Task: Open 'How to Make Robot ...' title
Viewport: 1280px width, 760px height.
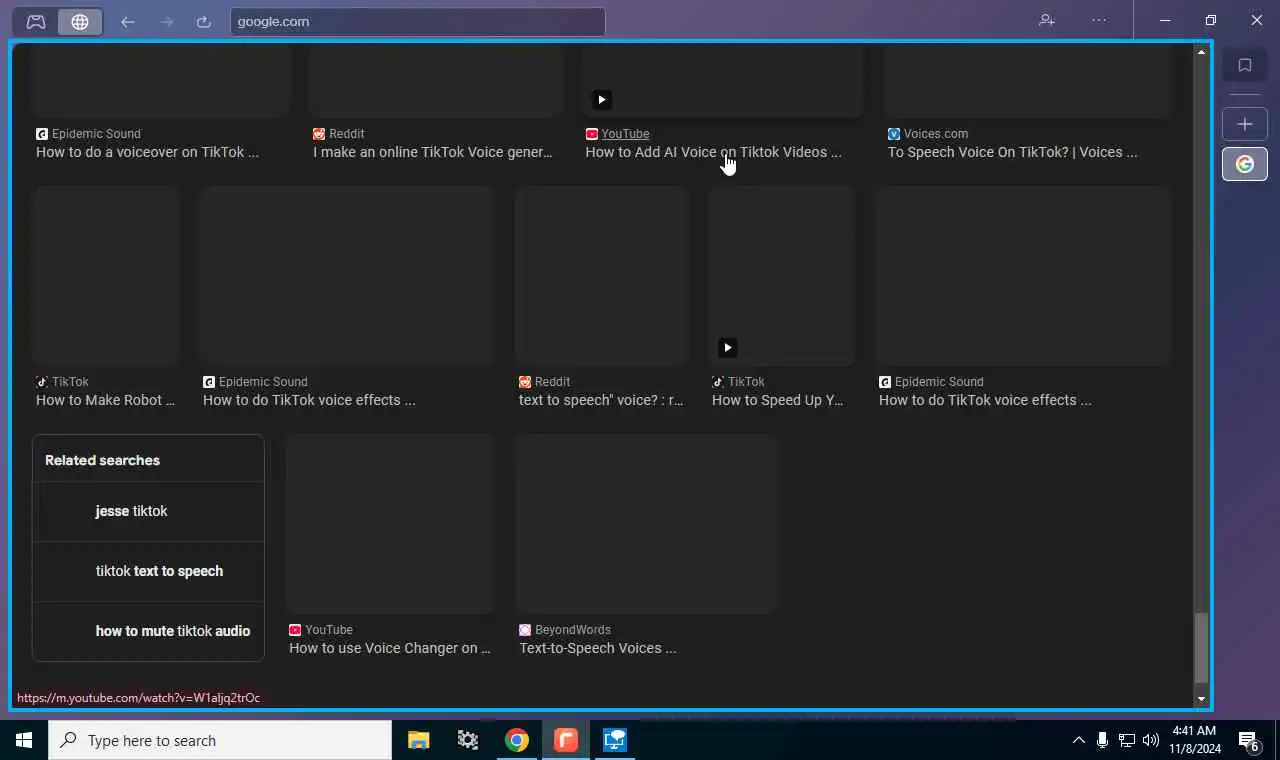Action: (x=105, y=400)
